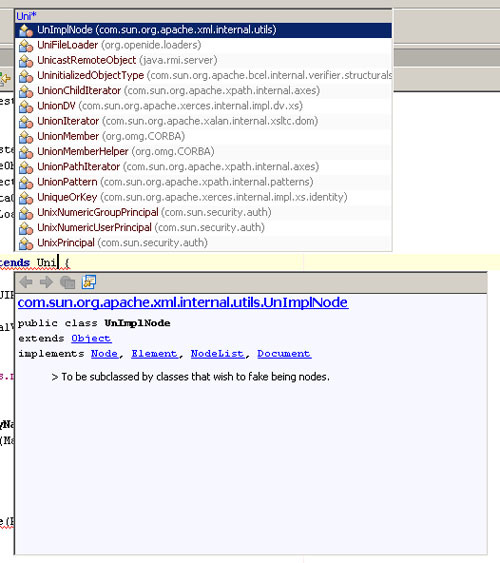The image size is (500, 563).
Task: Open the NodeList interface link
Action: [x=218, y=354]
